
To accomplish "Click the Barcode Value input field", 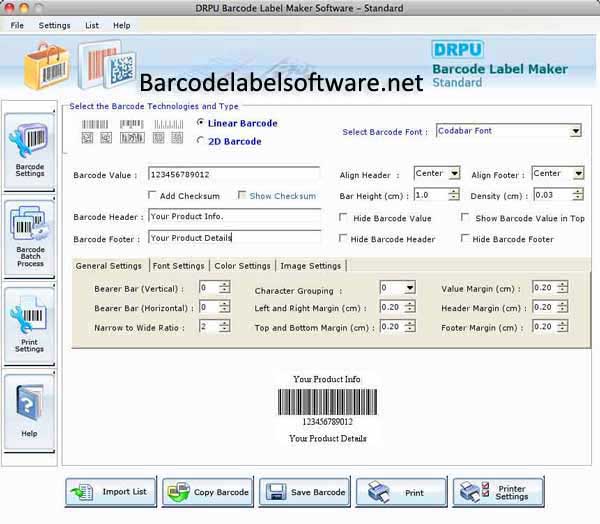I will tap(234, 175).
